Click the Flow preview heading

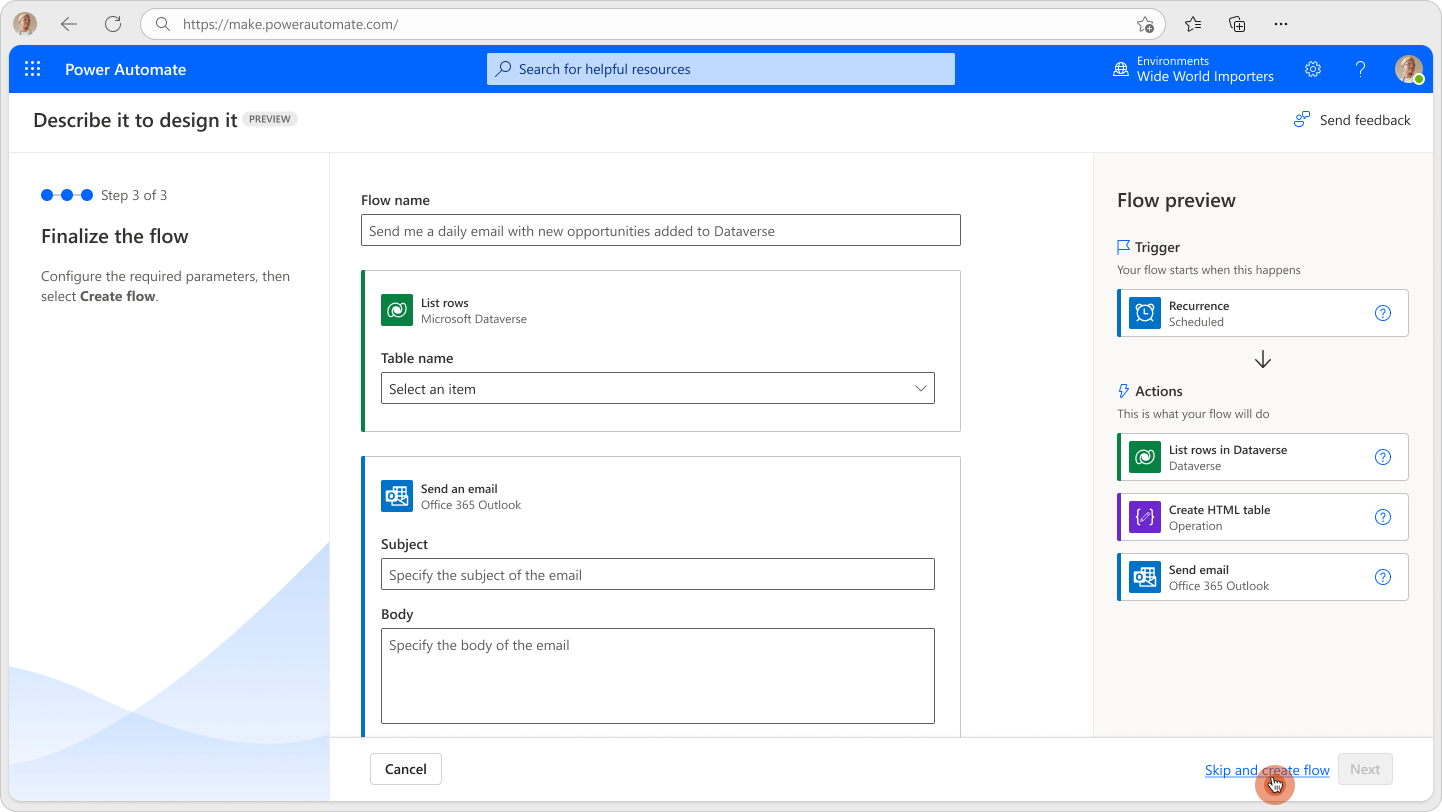click(1176, 200)
